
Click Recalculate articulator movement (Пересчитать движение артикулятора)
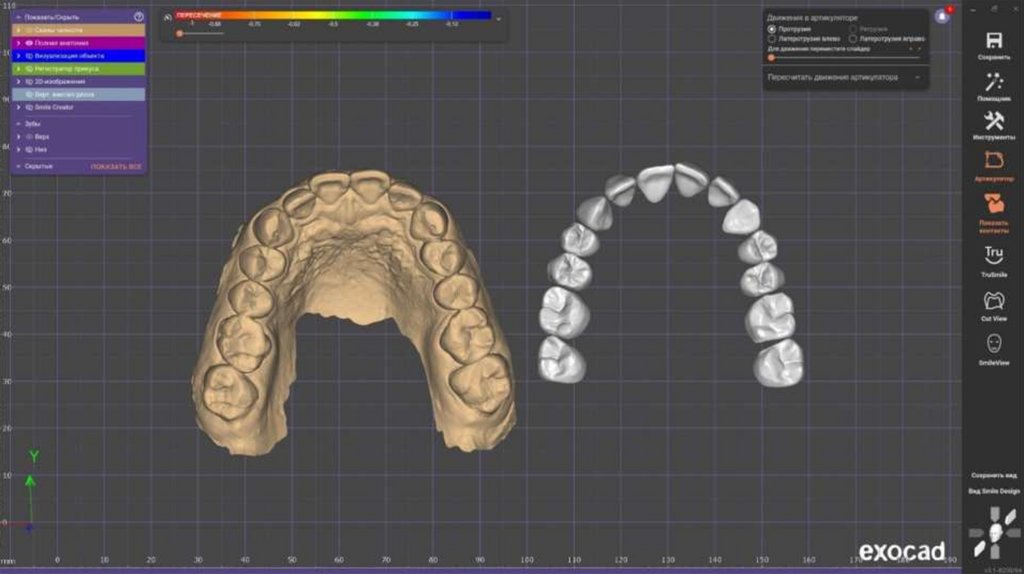tap(833, 78)
